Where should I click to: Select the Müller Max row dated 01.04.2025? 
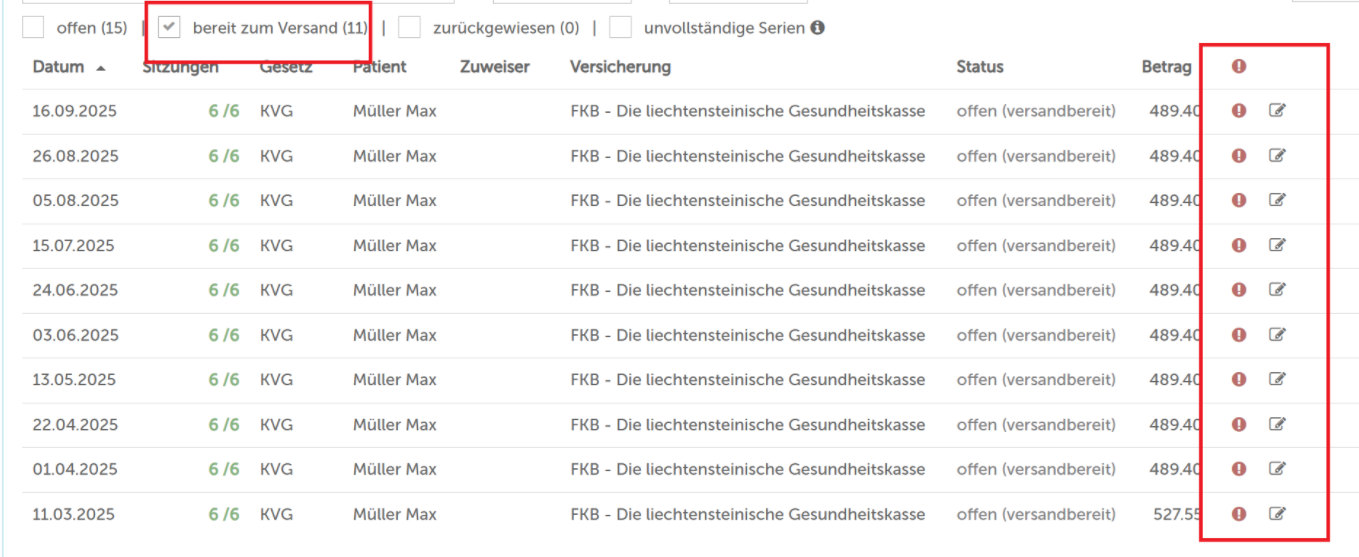pos(394,469)
